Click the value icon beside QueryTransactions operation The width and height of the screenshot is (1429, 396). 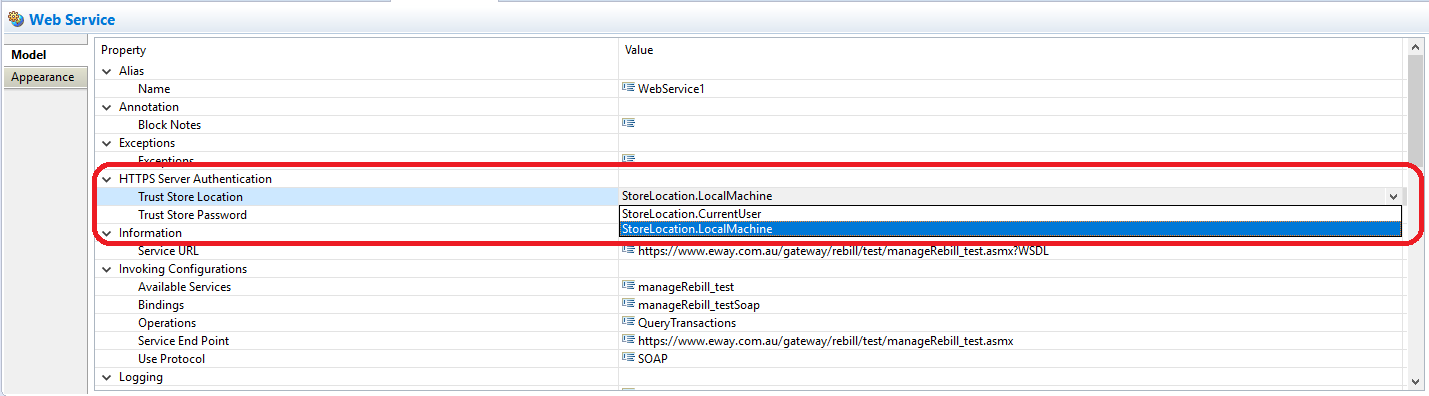(x=628, y=322)
